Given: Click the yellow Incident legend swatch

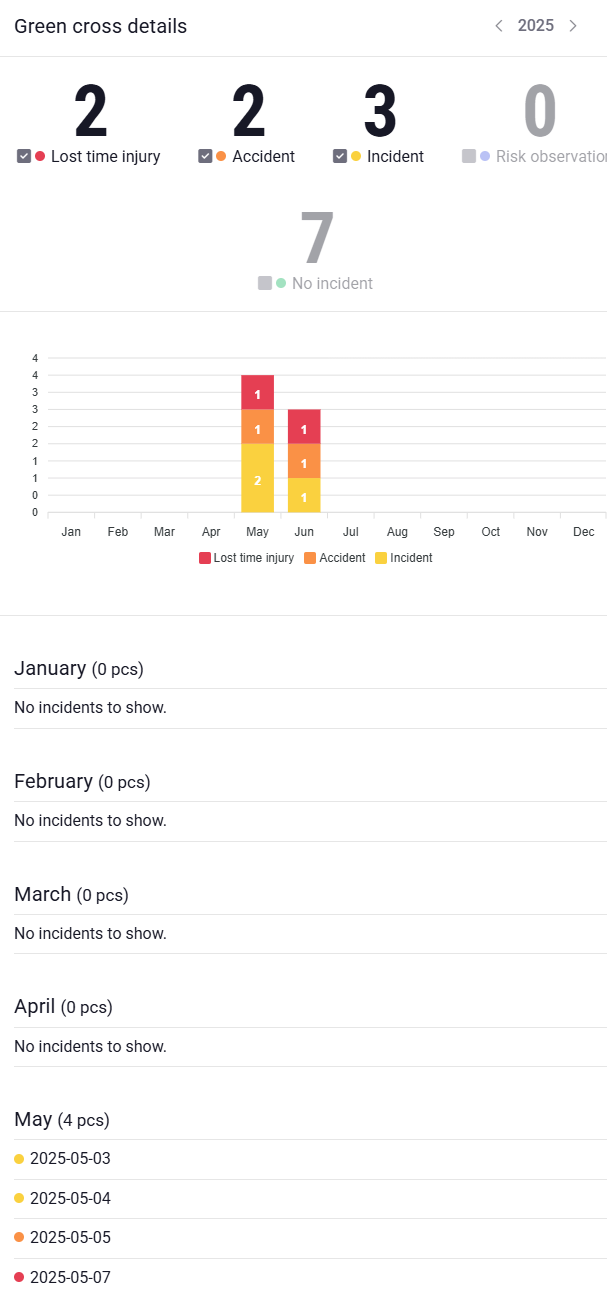Looking at the screenshot, I should [x=381, y=558].
